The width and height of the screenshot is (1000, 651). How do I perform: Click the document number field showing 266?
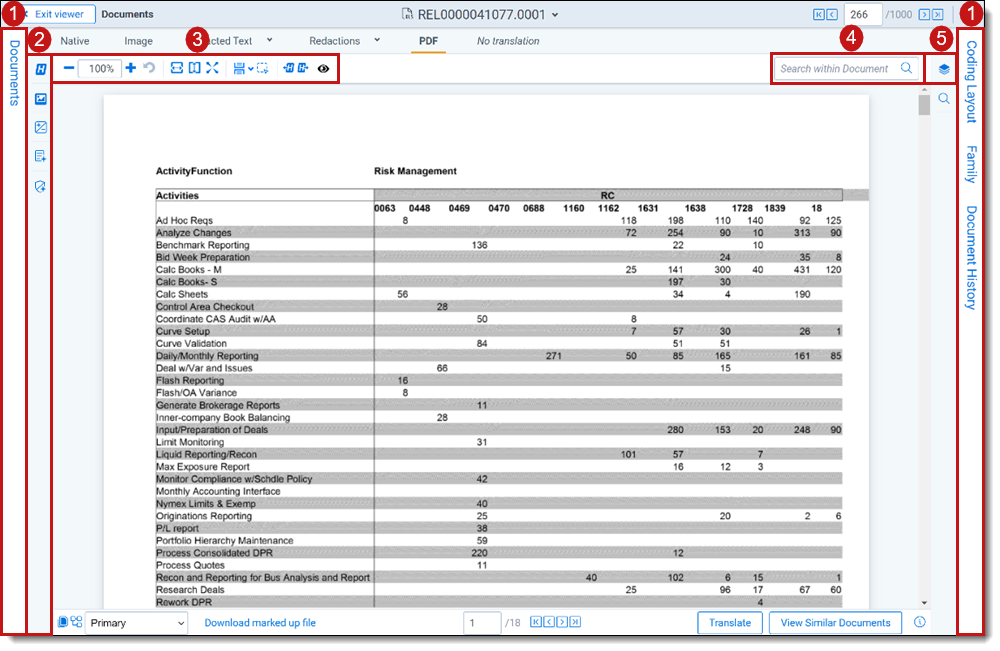(x=863, y=15)
